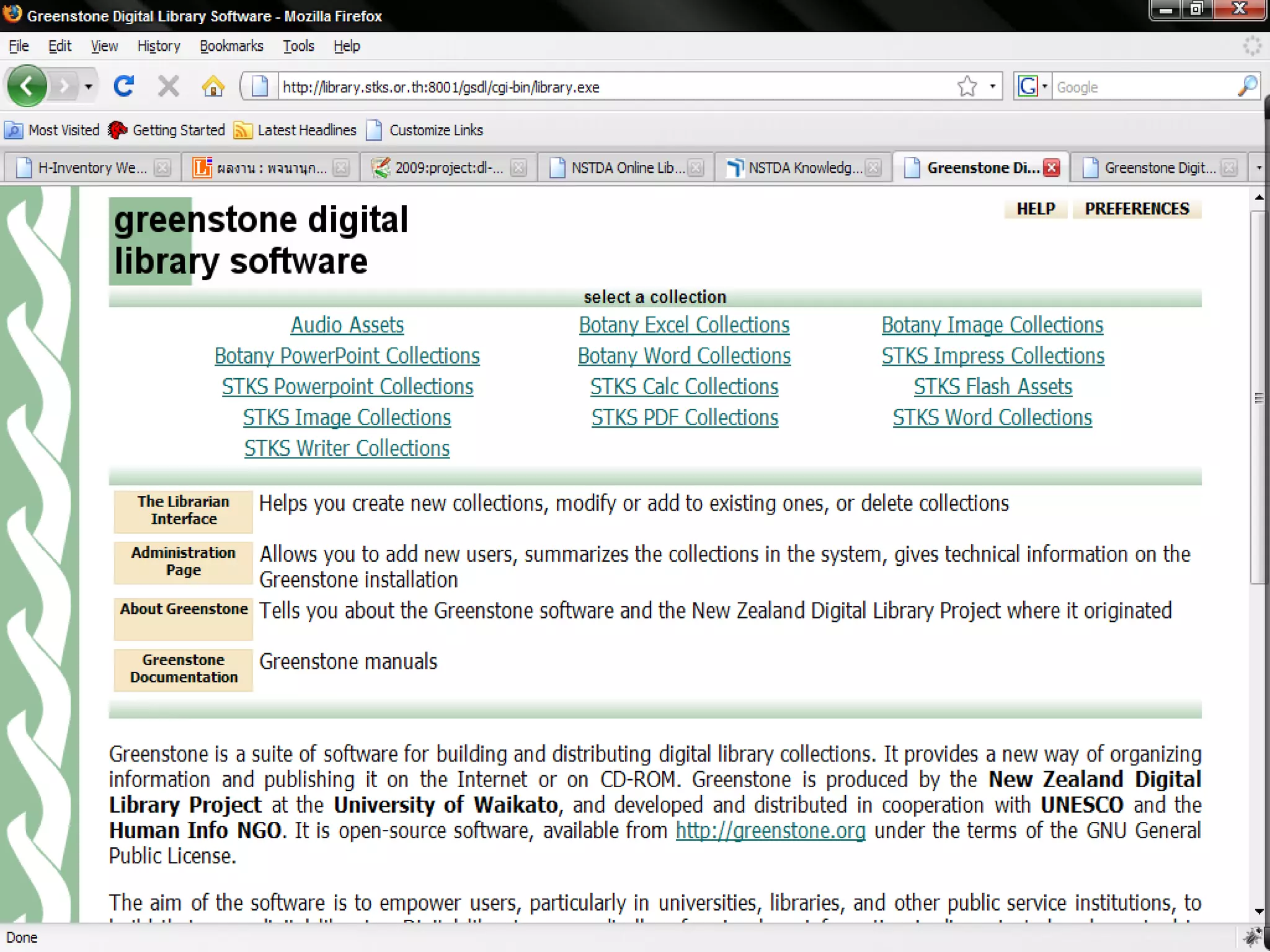This screenshot has width=1270, height=952.
Task: Close the active Greenstone Di... tab
Action: pyautogui.click(x=1052, y=168)
